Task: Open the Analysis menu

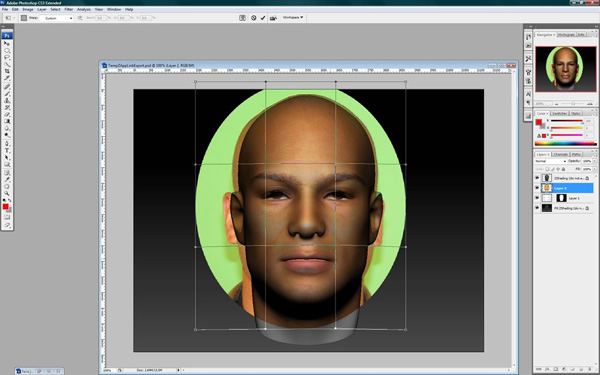Action: (84, 9)
